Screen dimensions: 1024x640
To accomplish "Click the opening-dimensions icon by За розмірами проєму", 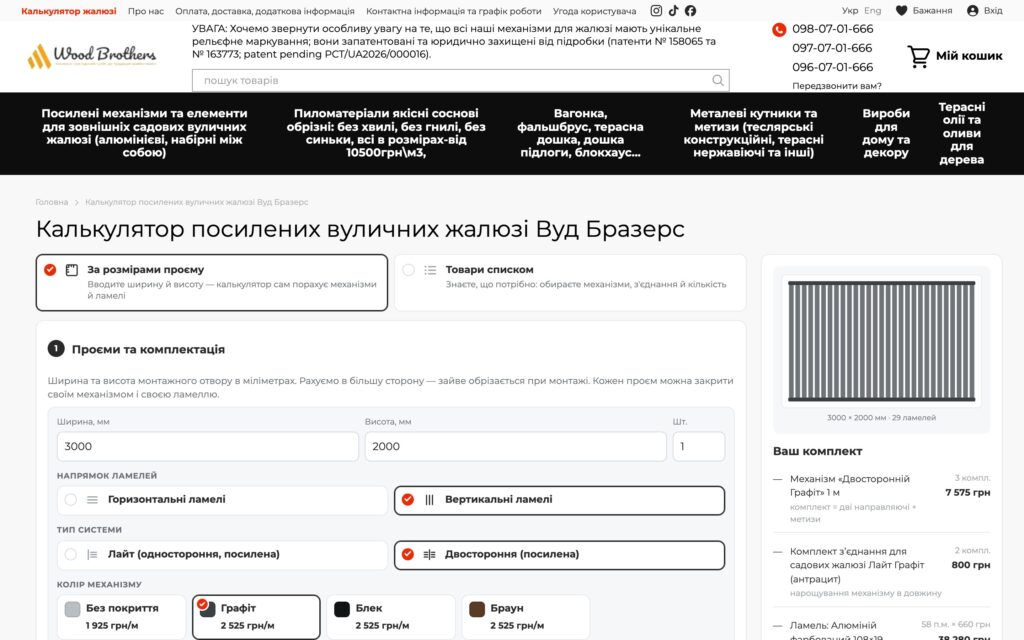I will pos(72,270).
